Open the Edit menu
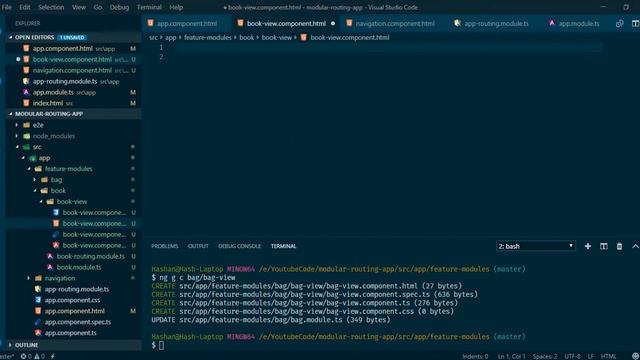The height and width of the screenshot is (360, 640). point(24,7)
